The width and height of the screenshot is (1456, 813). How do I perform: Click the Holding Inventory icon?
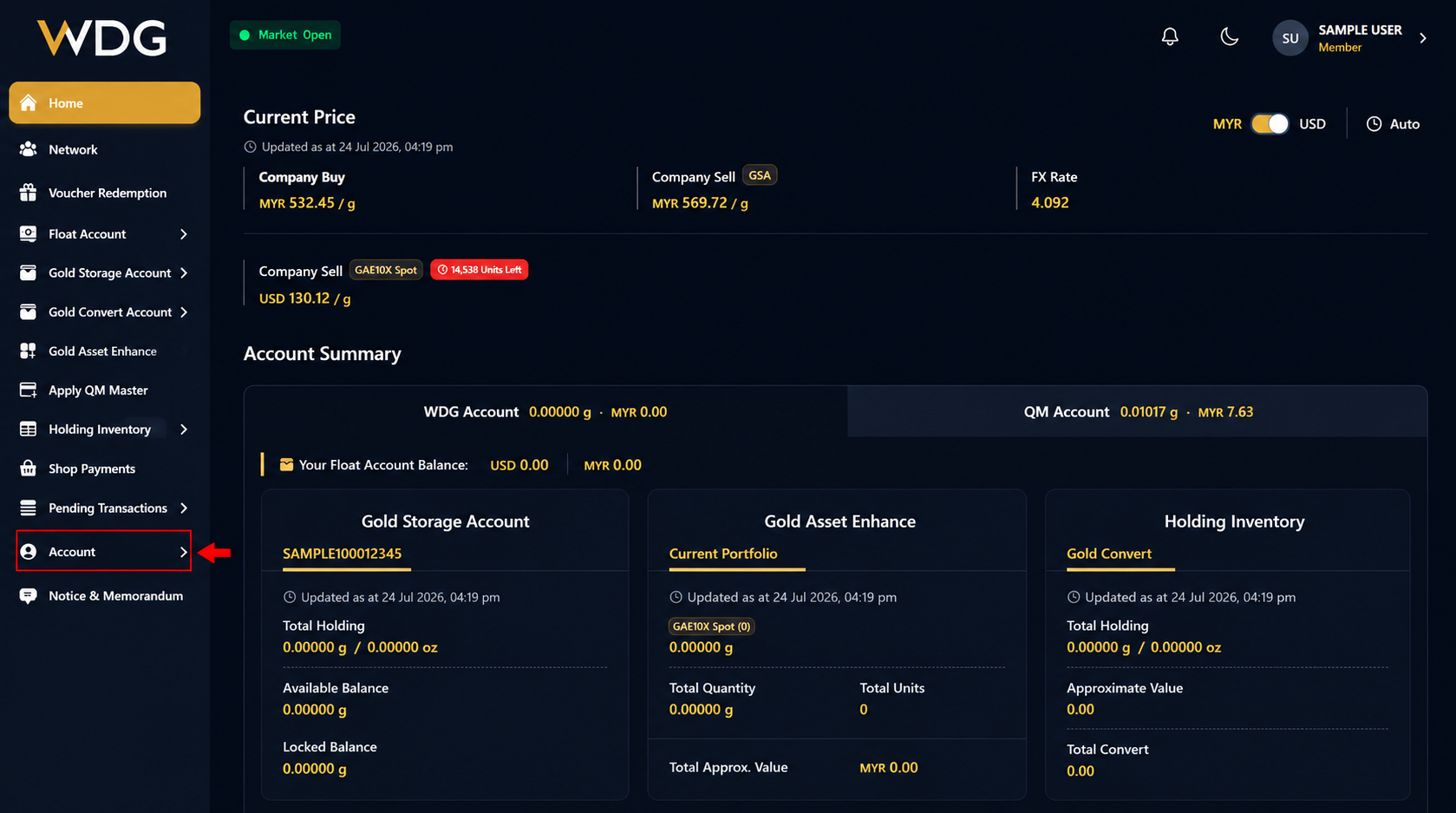[x=29, y=429]
